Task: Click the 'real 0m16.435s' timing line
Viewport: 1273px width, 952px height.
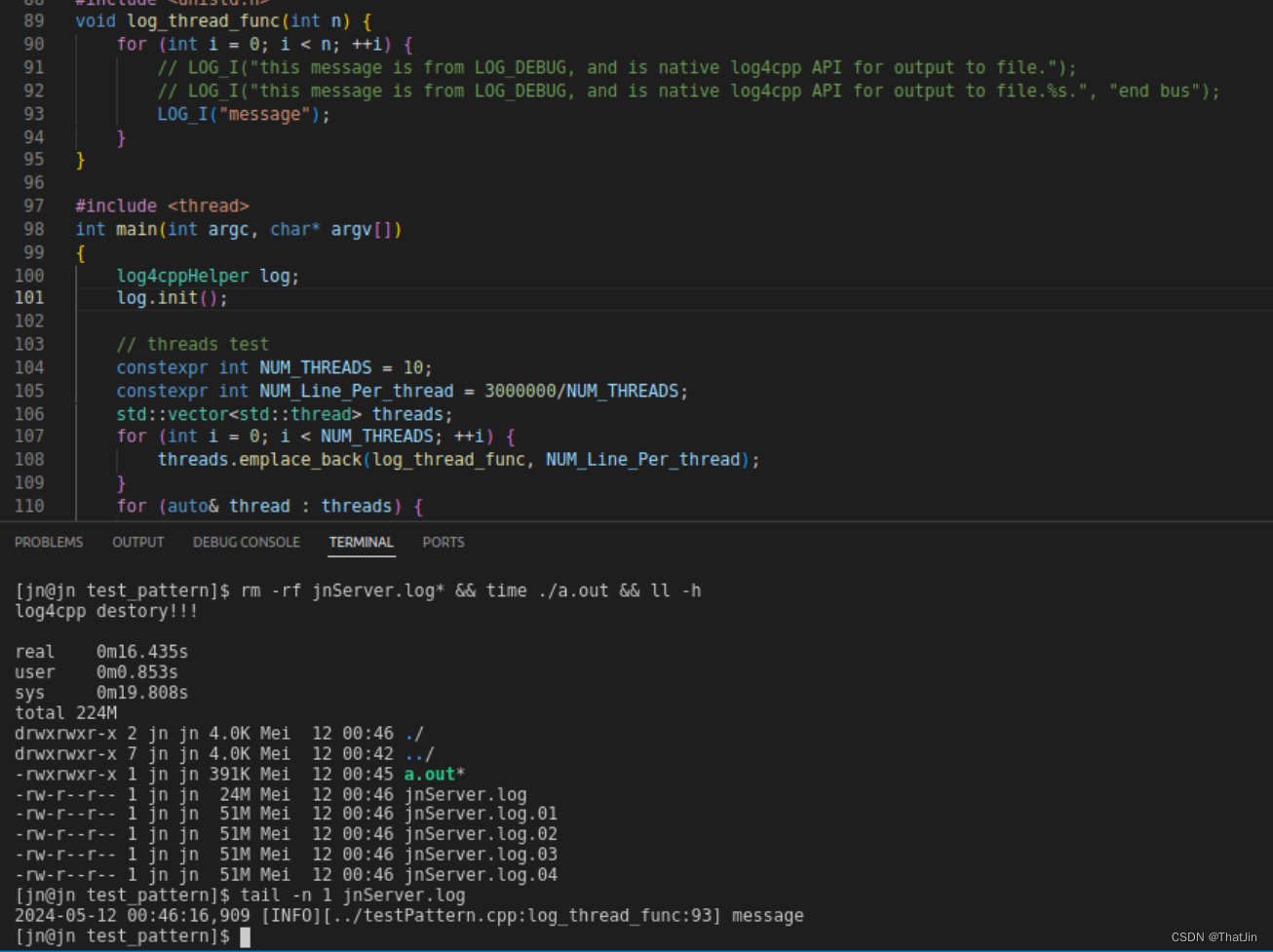Action: tap(101, 652)
